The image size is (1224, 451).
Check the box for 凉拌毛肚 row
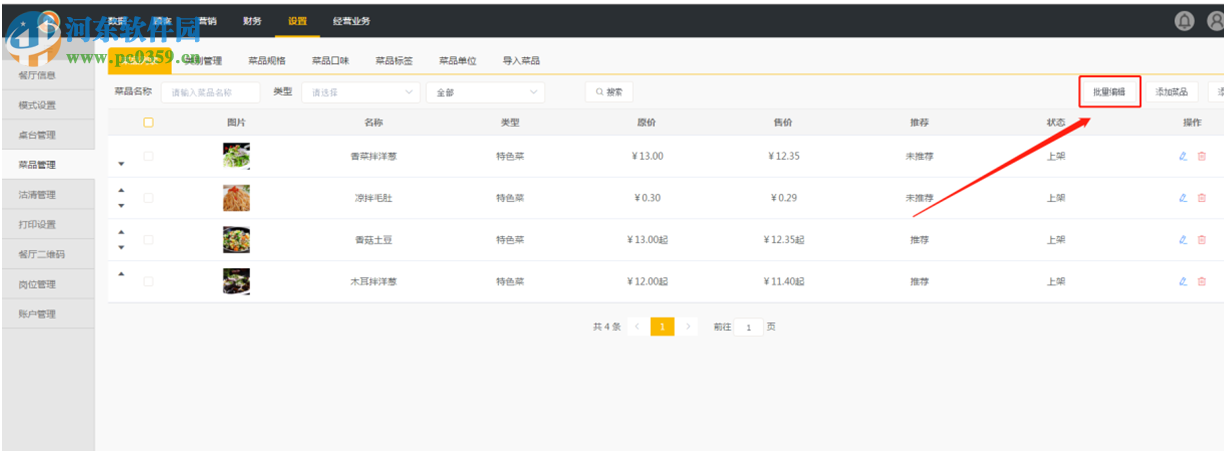tap(148, 198)
